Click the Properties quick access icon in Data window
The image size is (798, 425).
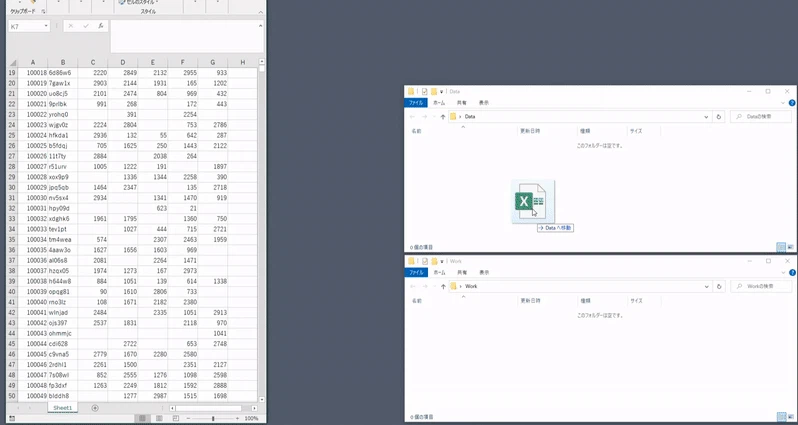pos(424,92)
